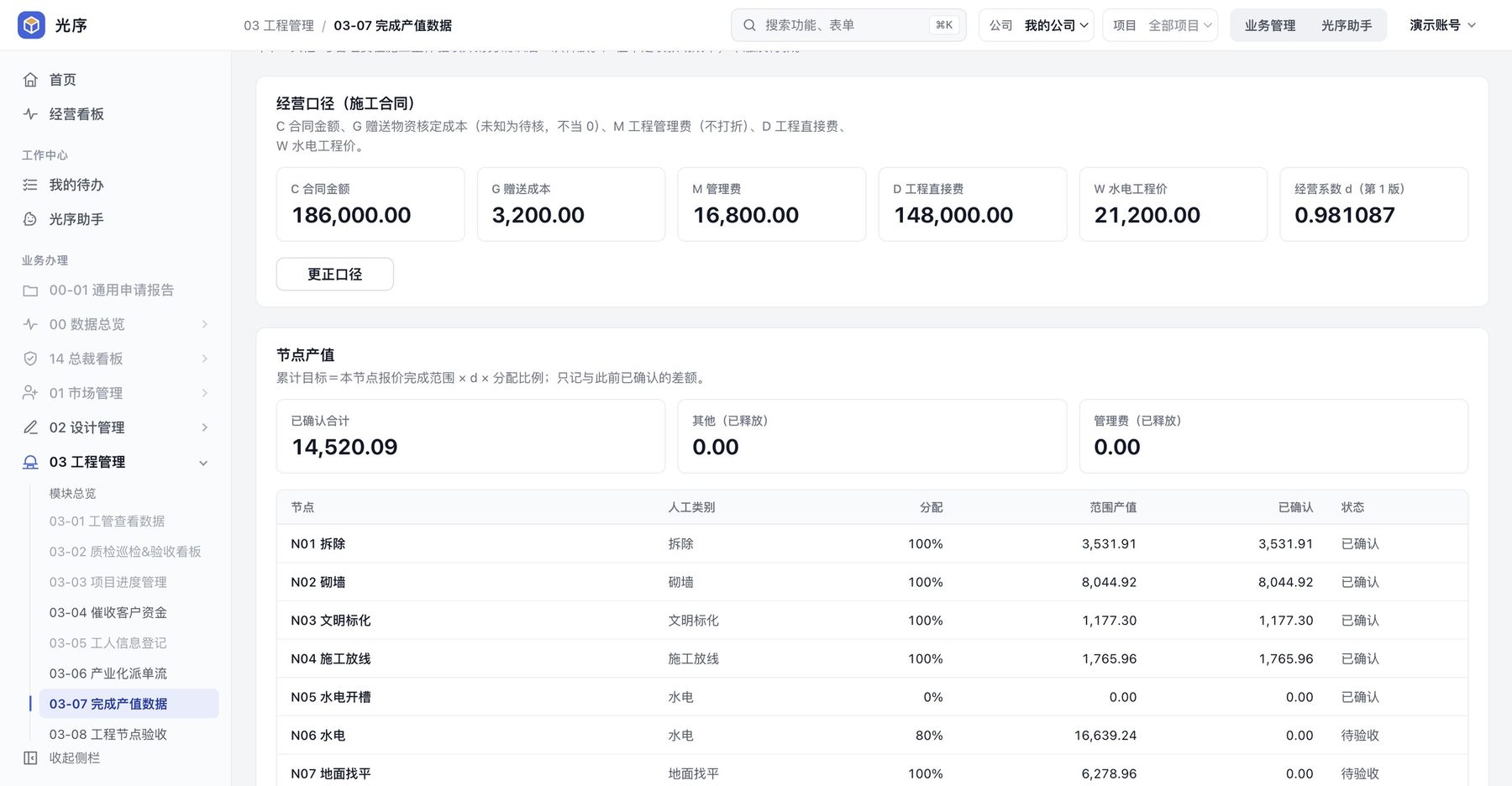Click the 01 市场管理 user icon

pyautogui.click(x=30, y=393)
